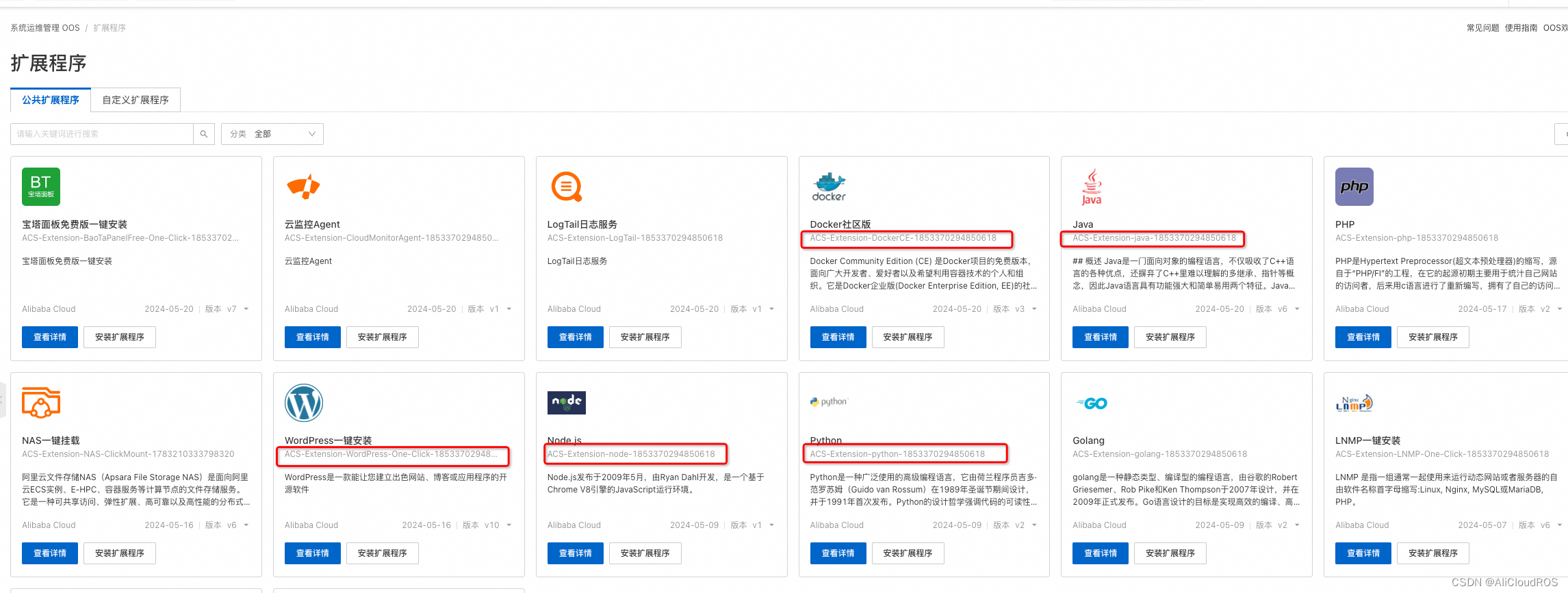Open the 分类 全部 category dropdown
1568x593 pixels.
point(272,134)
